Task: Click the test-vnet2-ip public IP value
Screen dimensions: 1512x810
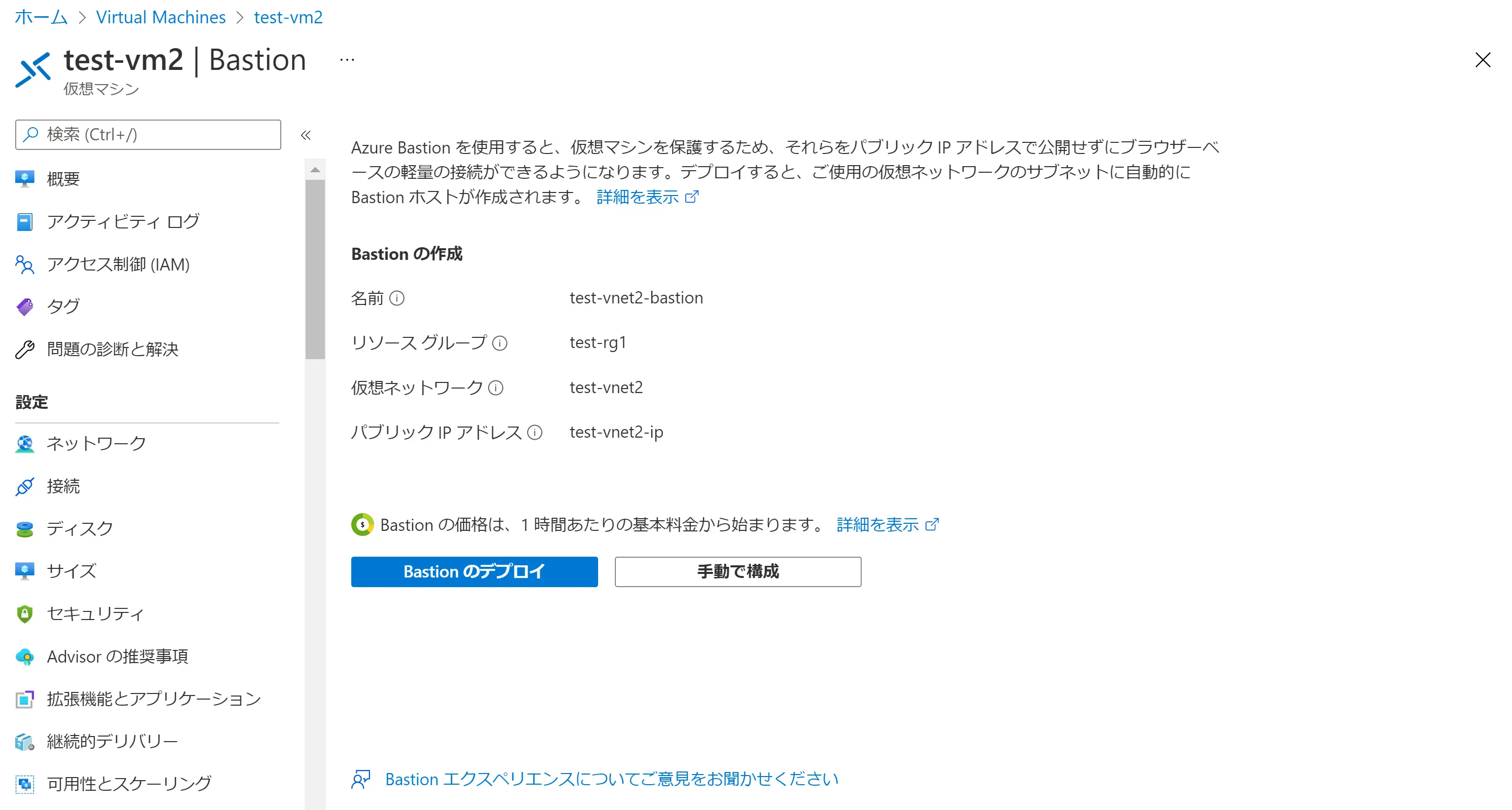Action: click(x=616, y=432)
